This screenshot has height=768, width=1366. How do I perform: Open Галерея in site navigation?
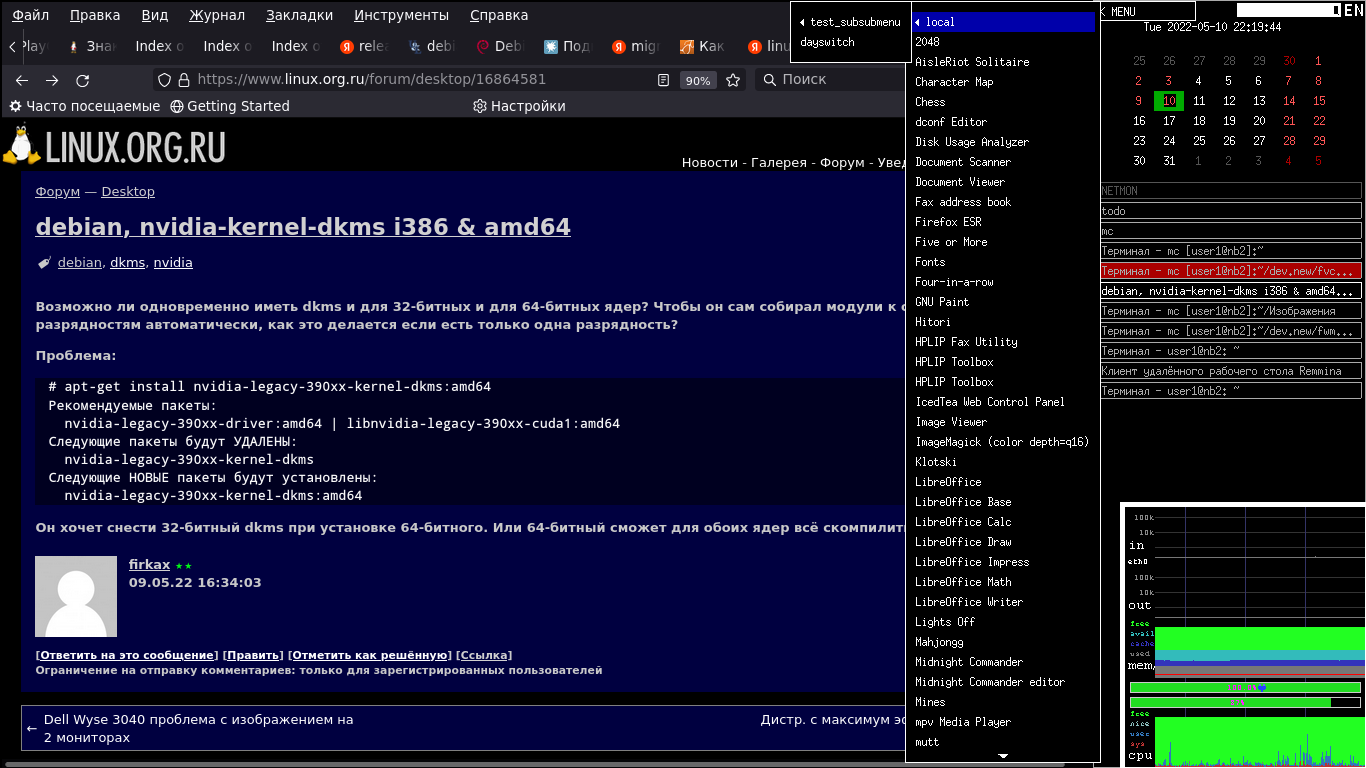(779, 163)
